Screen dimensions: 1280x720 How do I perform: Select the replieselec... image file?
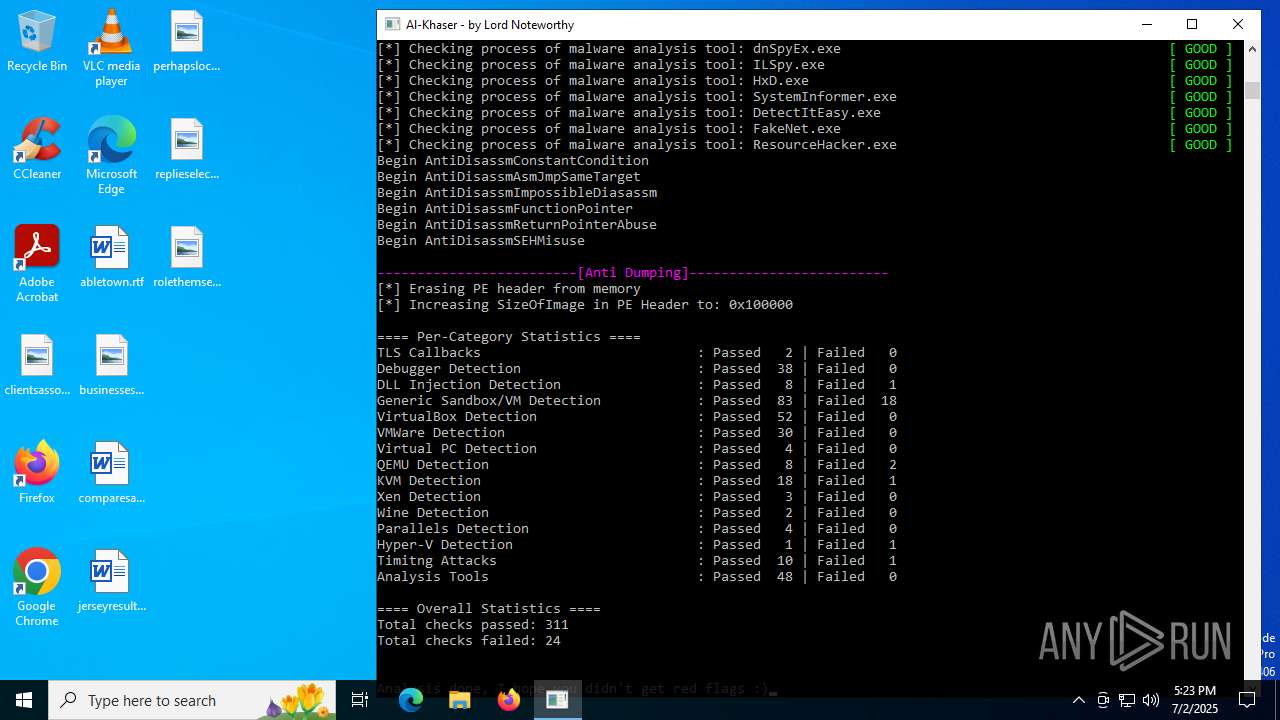click(x=186, y=150)
